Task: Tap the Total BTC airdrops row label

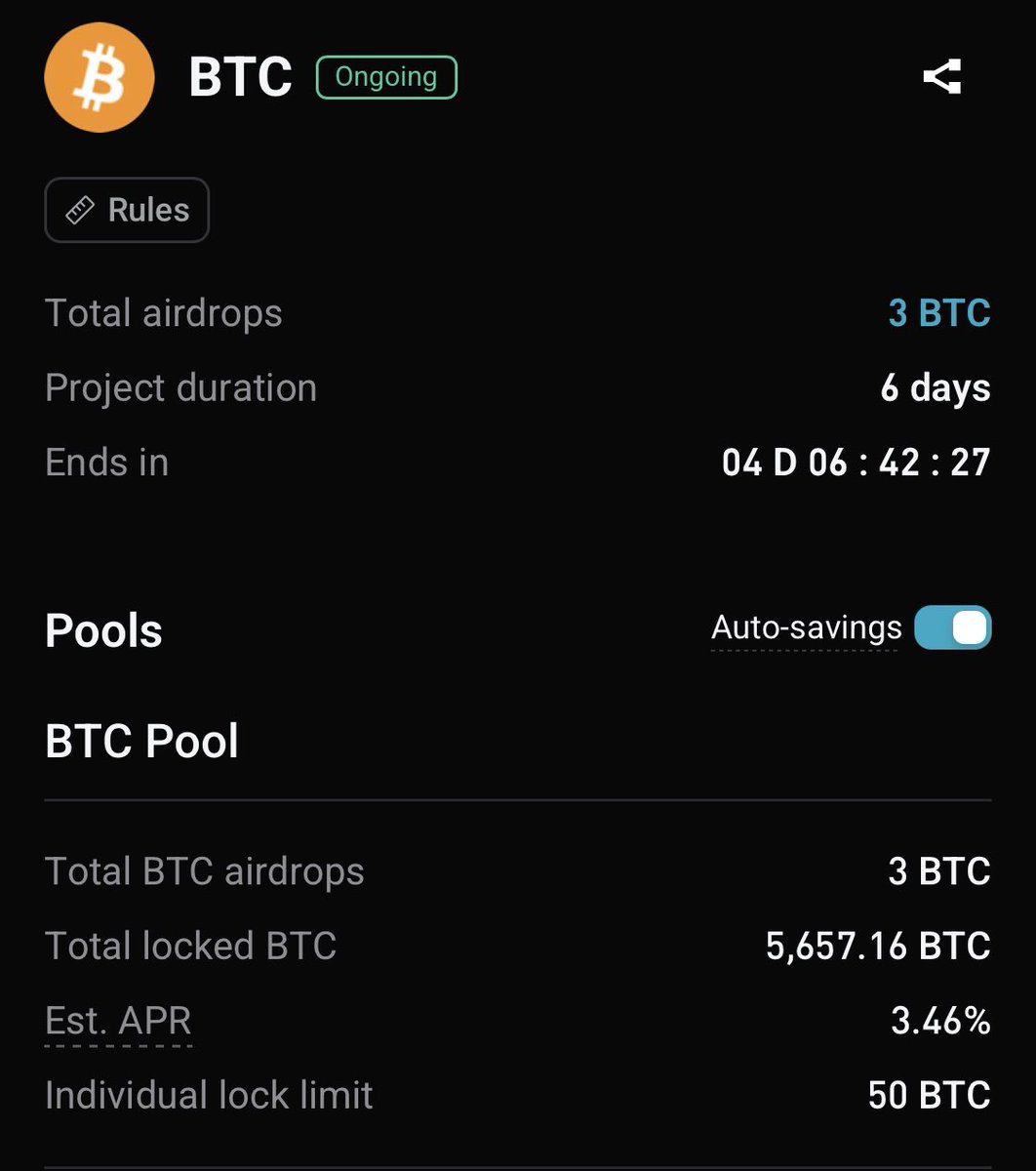Action: [204, 871]
